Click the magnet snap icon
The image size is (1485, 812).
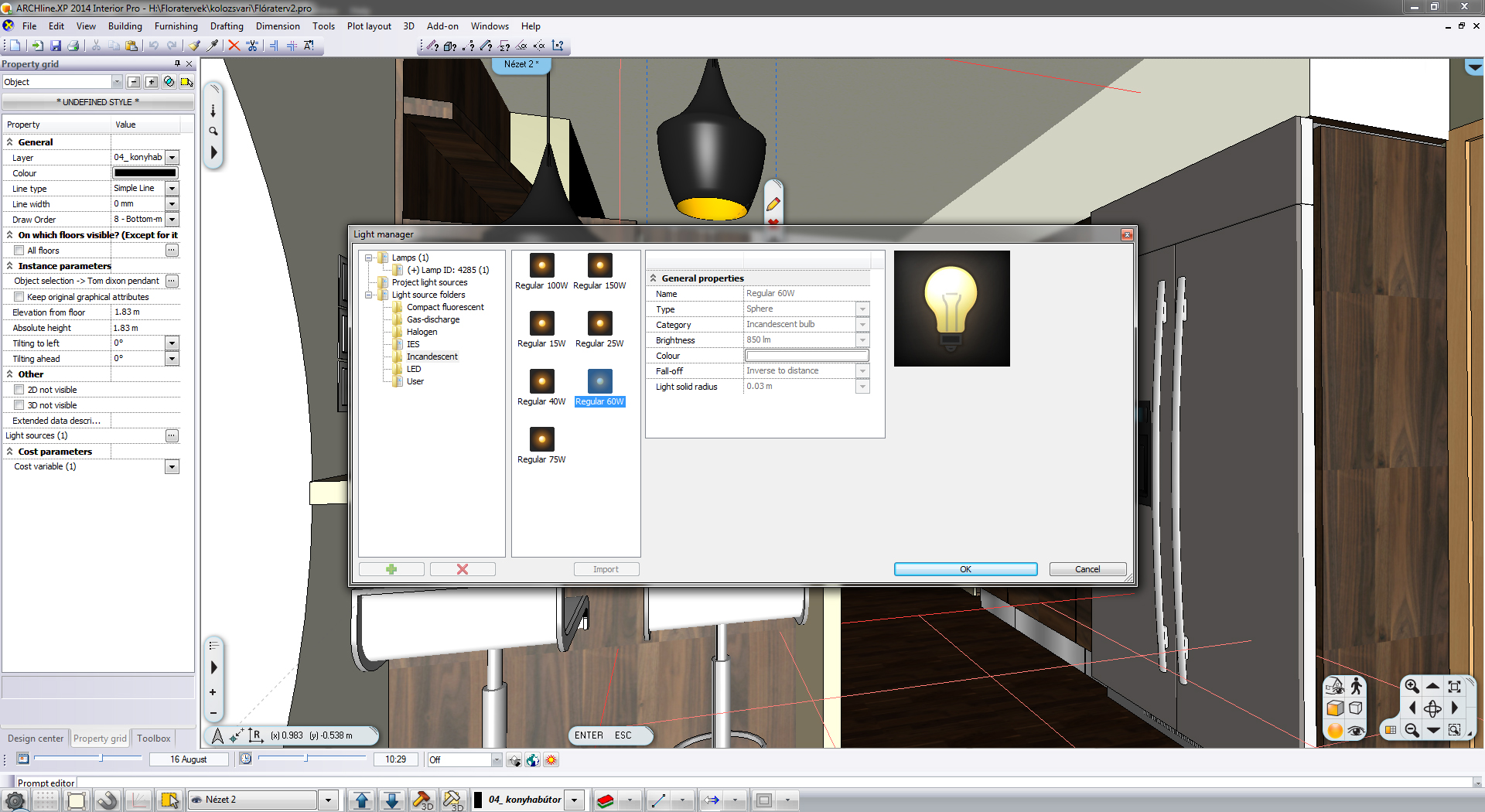tap(108, 800)
